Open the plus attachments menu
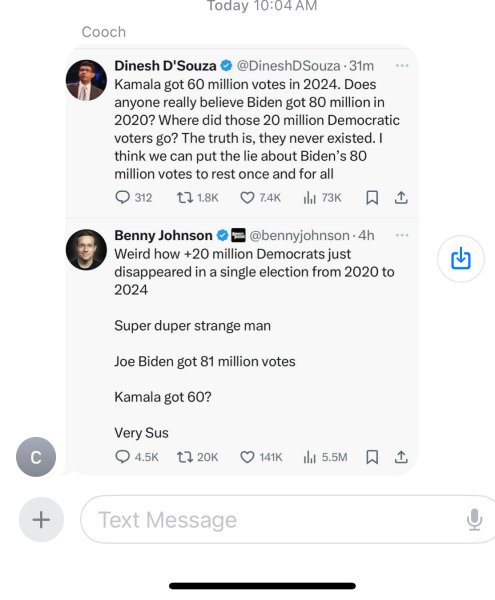The height and width of the screenshot is (600, 495). point(41,520)
